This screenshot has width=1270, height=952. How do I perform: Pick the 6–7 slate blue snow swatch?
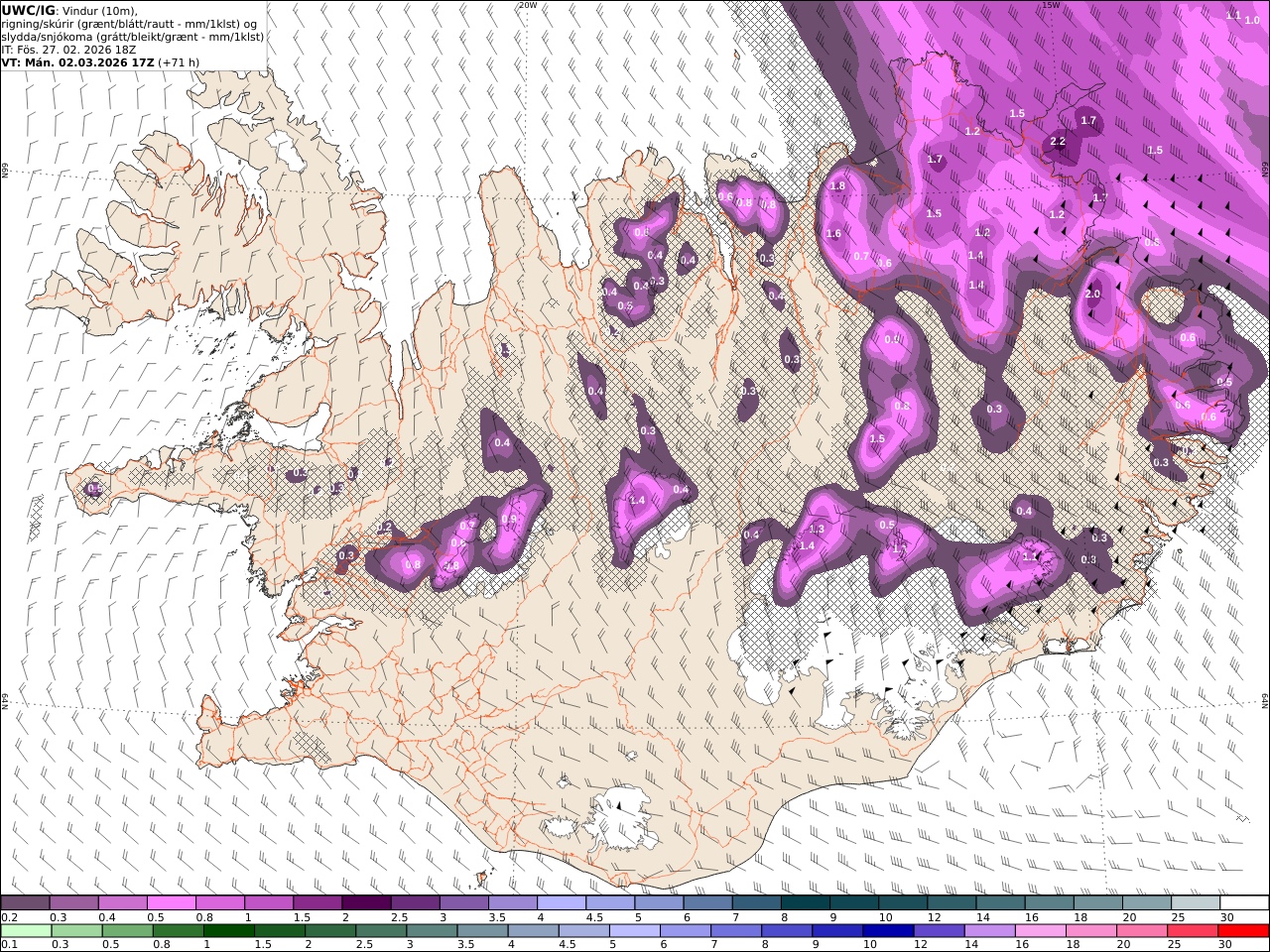707,903
